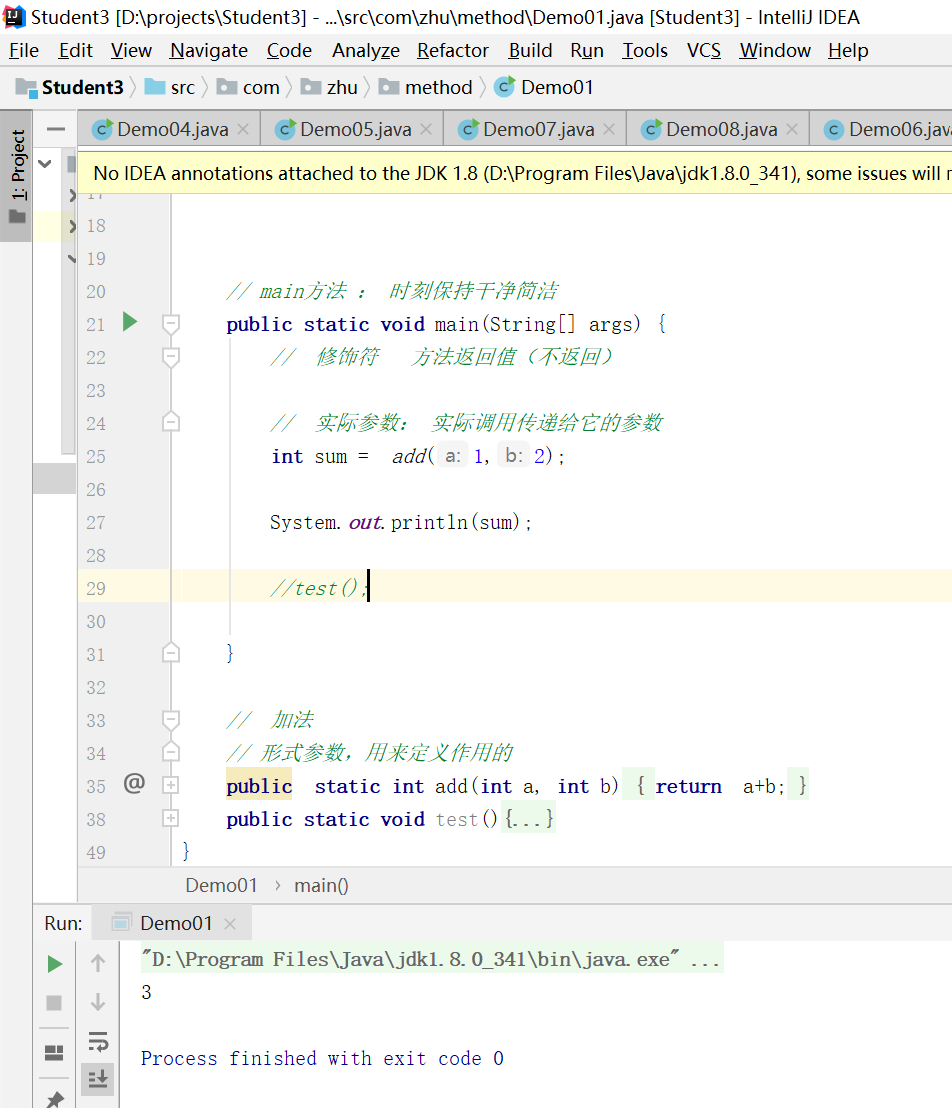
Task: Close the Demo08.java tab
Action: [792, 129]
